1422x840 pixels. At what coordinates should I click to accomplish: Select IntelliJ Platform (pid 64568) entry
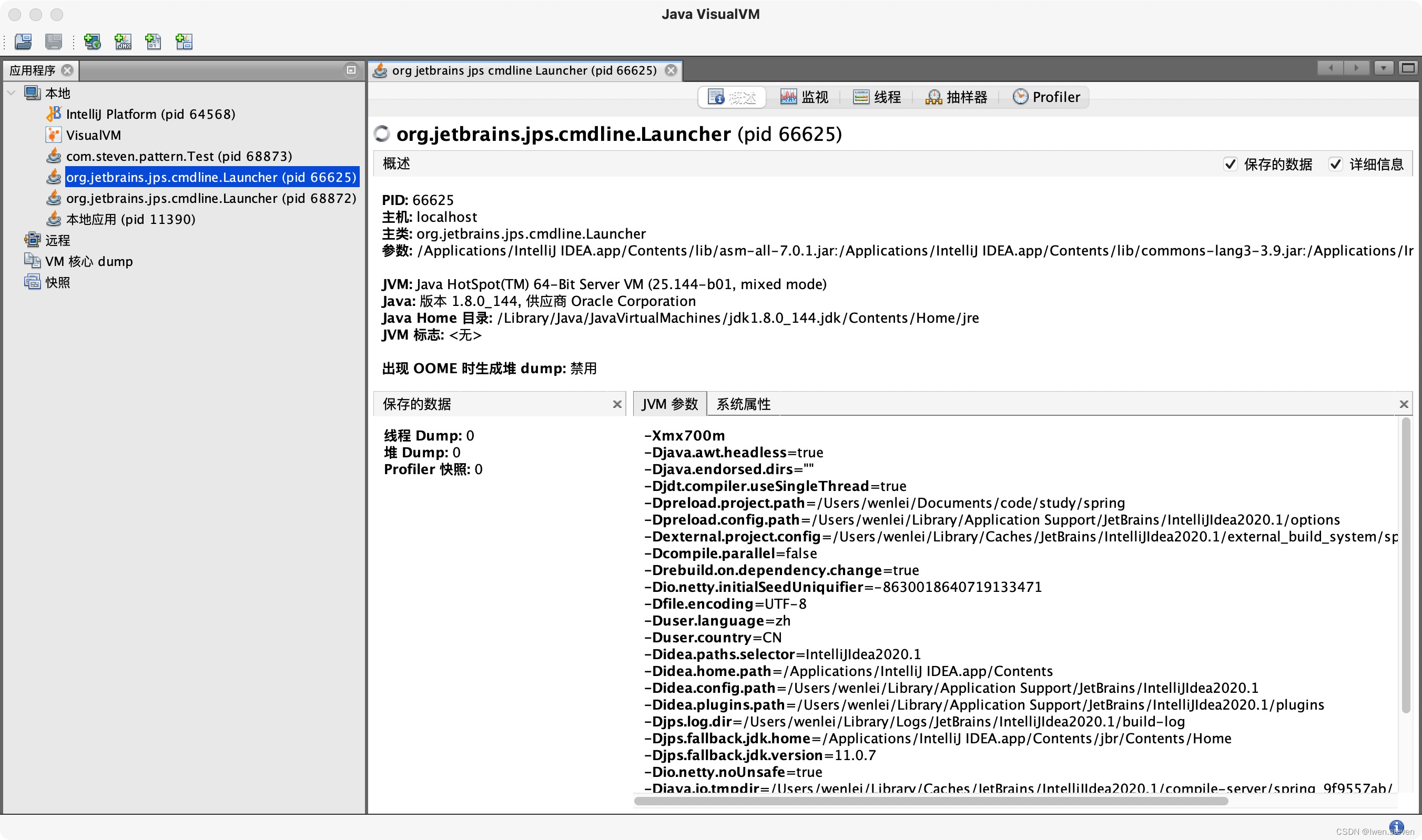(150, 115)
